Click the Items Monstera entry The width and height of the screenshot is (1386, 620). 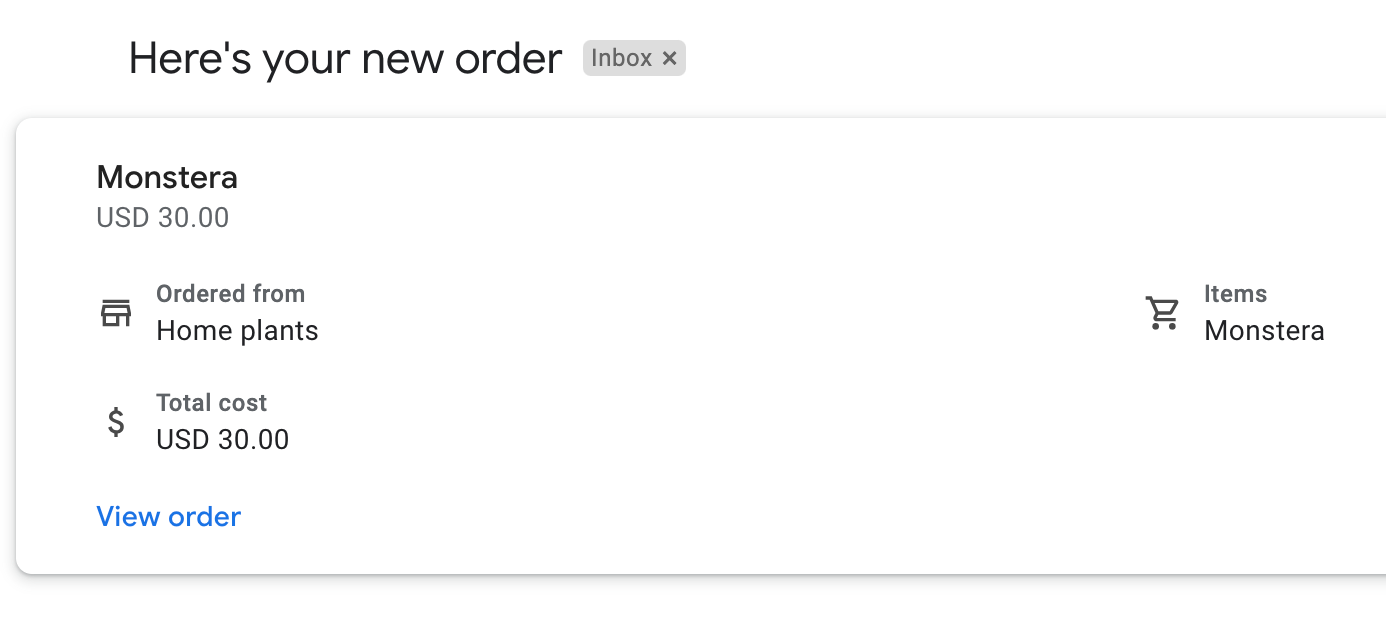[x=1264, y=330]
